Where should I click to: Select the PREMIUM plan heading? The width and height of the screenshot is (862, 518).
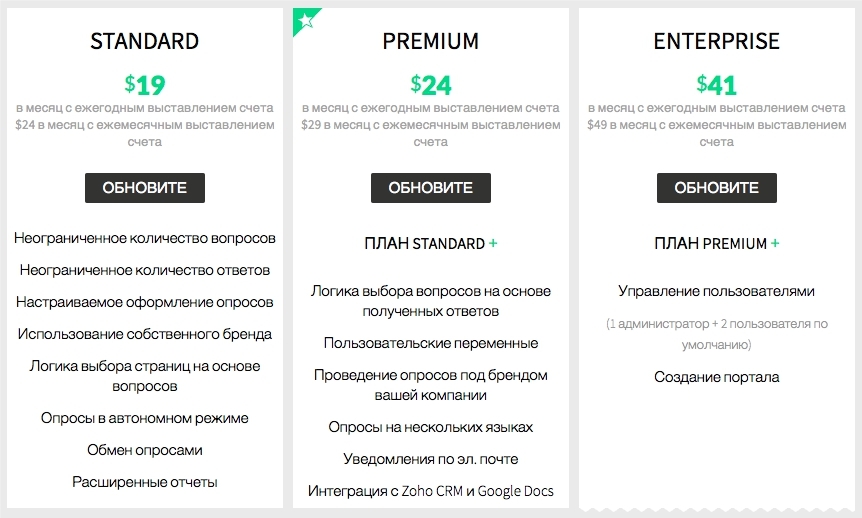[x=430, y=41]
